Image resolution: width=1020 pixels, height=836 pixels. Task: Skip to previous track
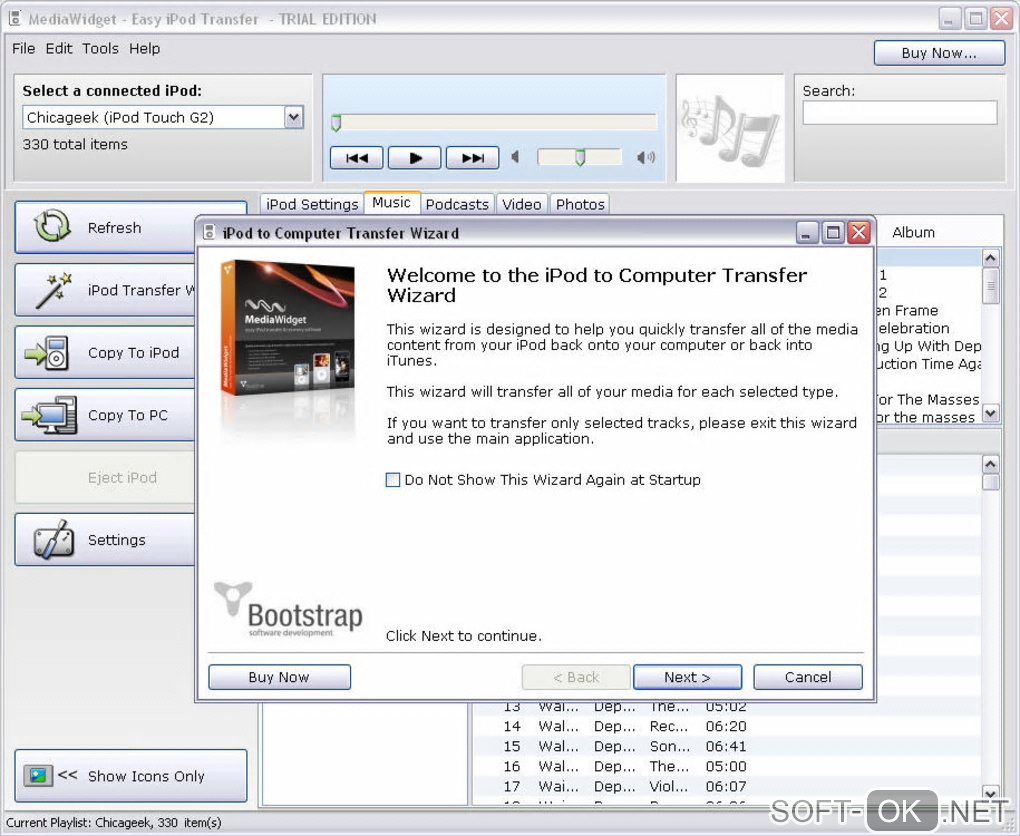pos(356,157)
